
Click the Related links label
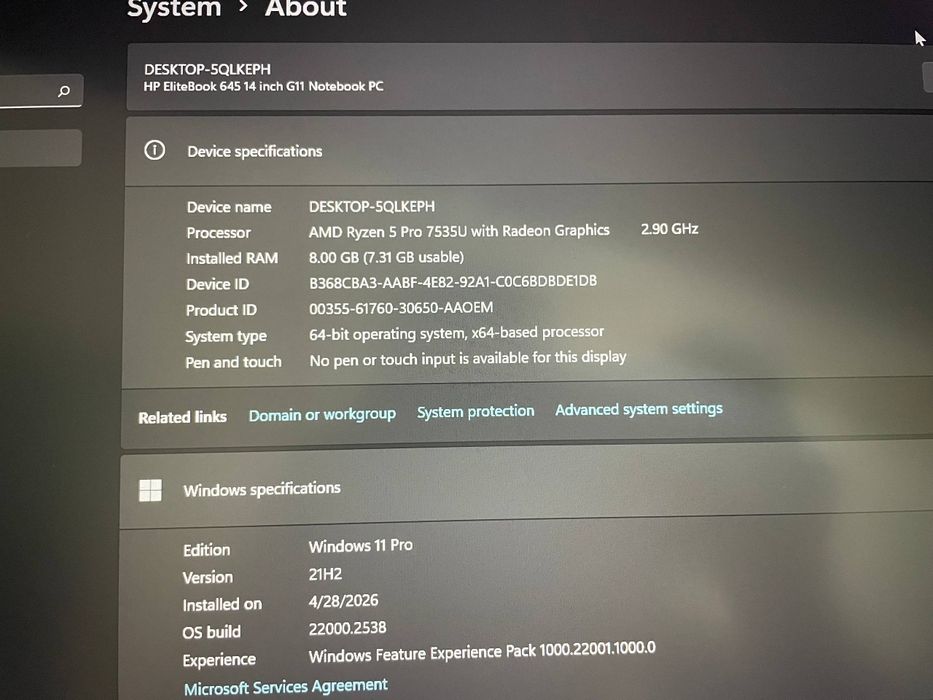point(182,417)
